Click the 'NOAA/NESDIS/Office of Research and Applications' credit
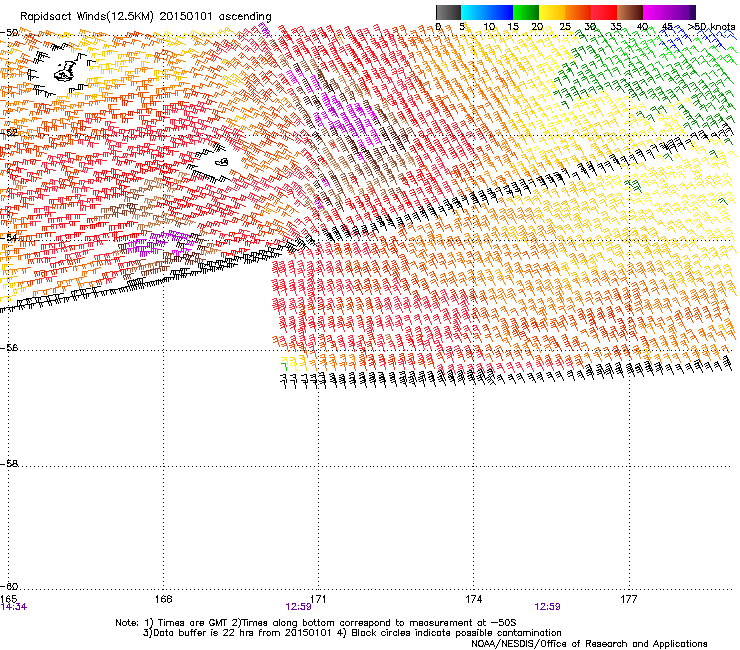The width and height of the screenshot is (740, 650). (x=589, y=644)
